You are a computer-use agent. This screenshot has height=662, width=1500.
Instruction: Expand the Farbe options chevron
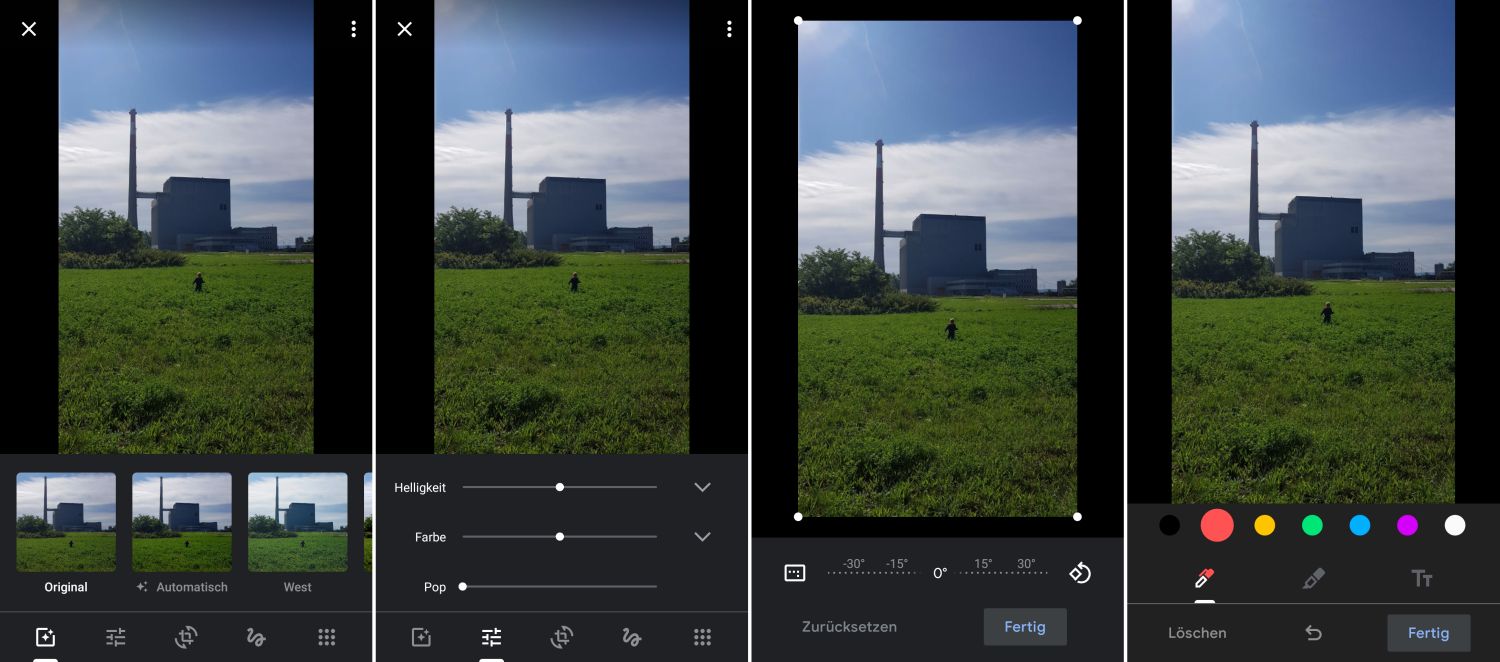(x=702, y=537)
